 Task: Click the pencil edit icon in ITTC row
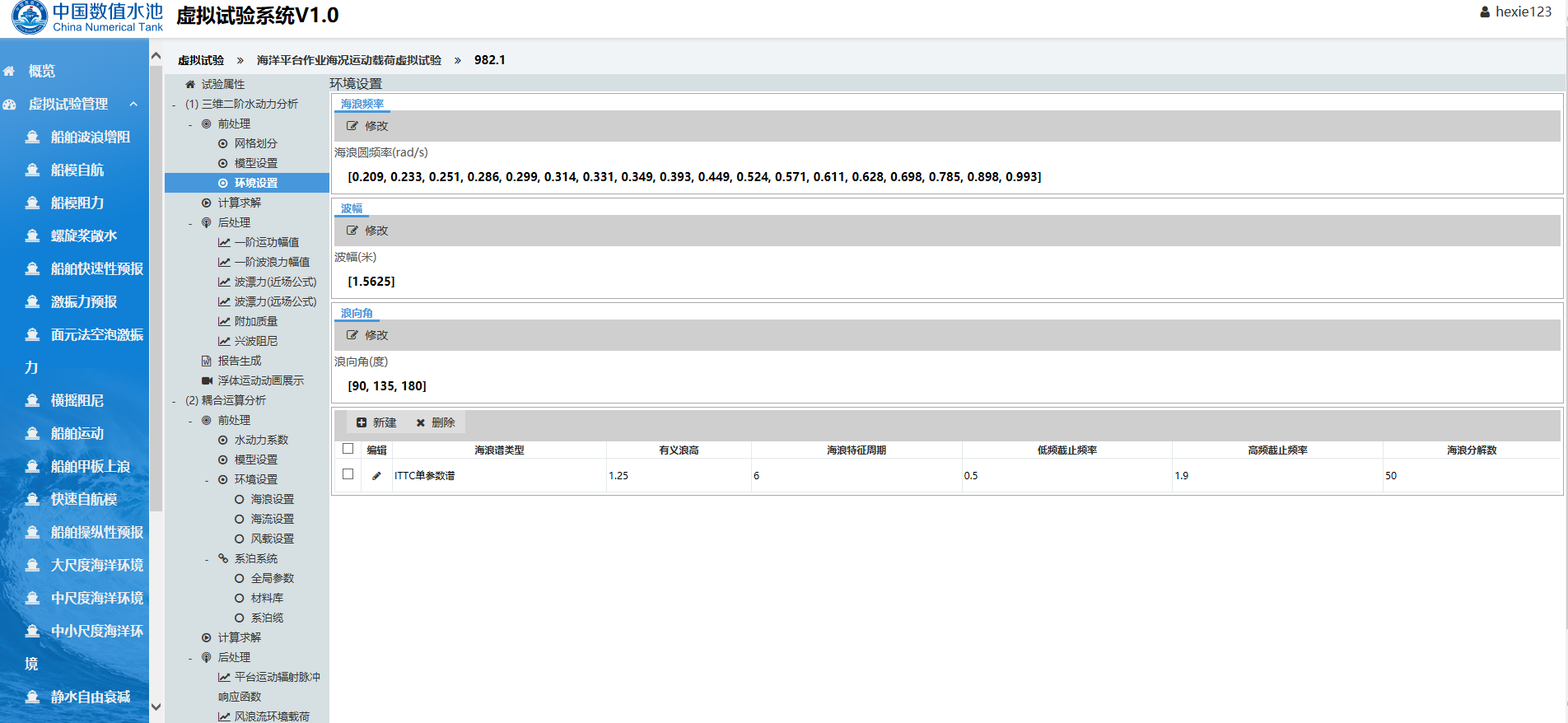[x=376, y=476]
